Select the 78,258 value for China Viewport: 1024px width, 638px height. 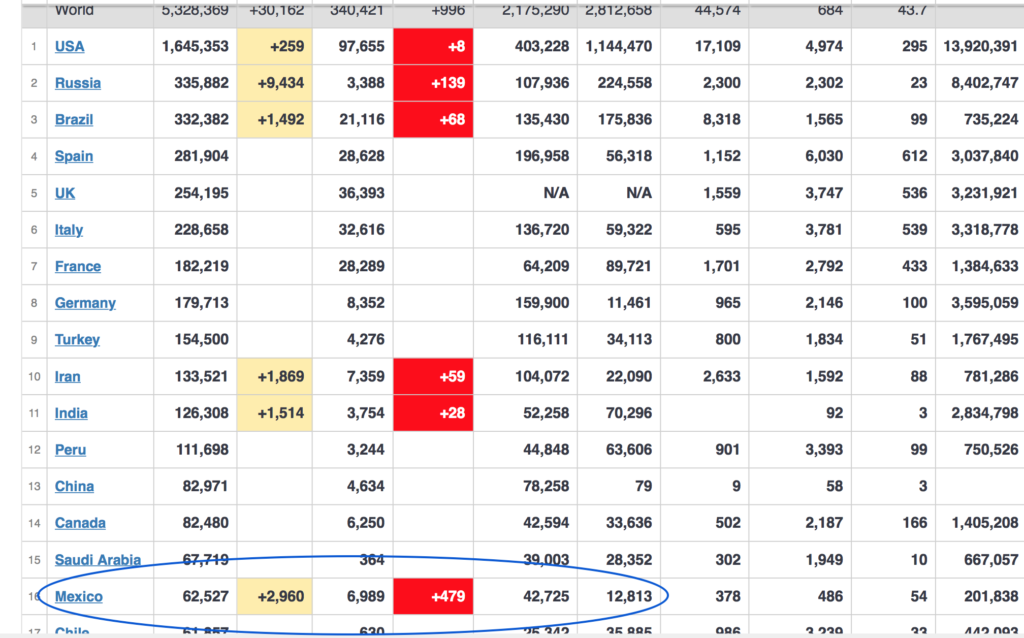tap(546, 486)
